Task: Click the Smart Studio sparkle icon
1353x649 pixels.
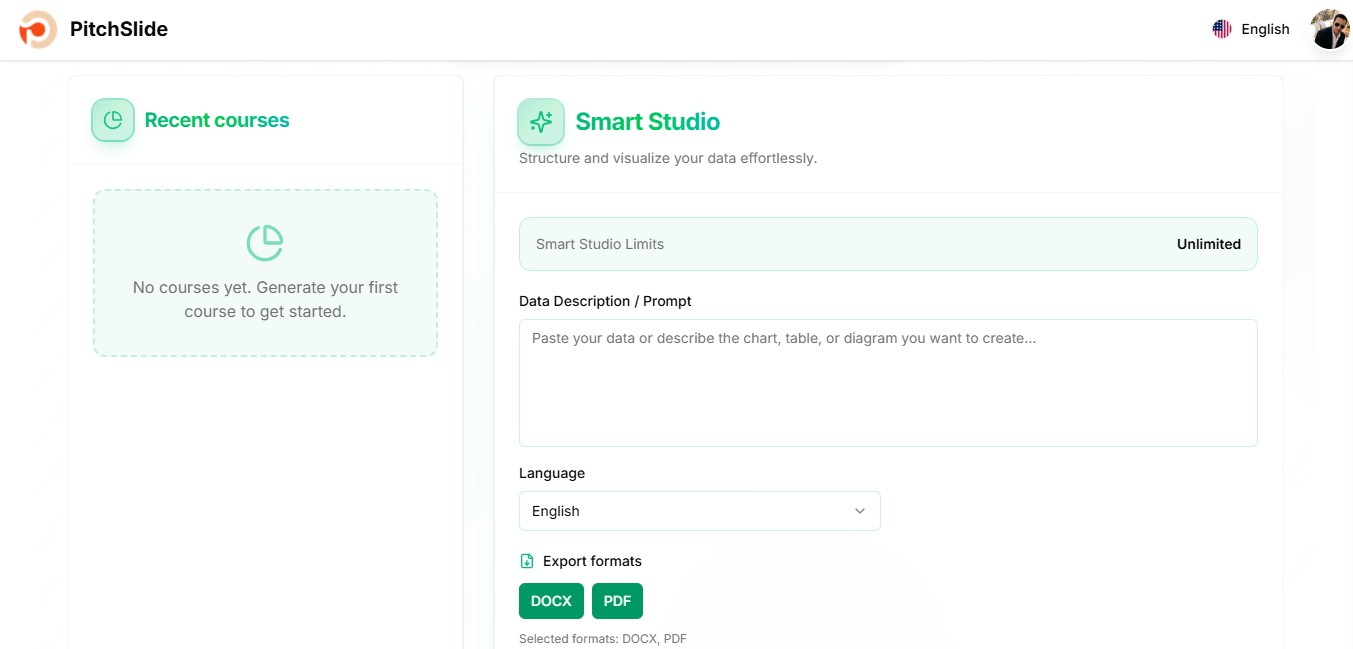Action: click(x=541, y=122)
